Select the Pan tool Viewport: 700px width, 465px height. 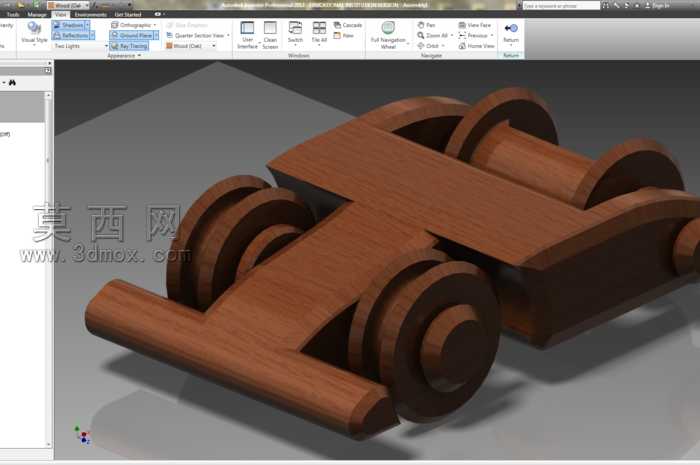tap(426, 25)
